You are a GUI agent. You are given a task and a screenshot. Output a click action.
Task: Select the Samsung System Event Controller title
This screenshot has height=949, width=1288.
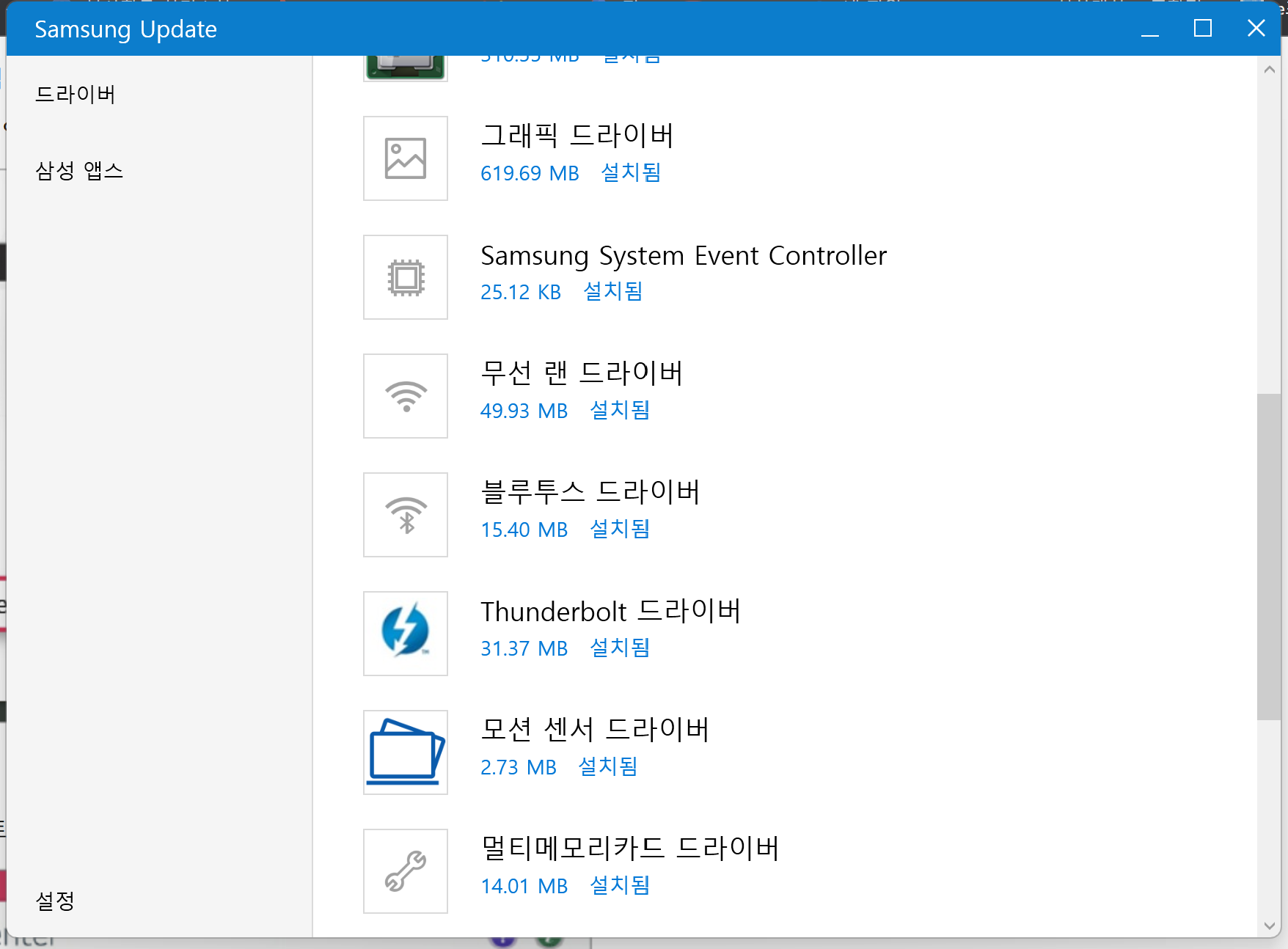pyautogui.click(x=684, y=255)
